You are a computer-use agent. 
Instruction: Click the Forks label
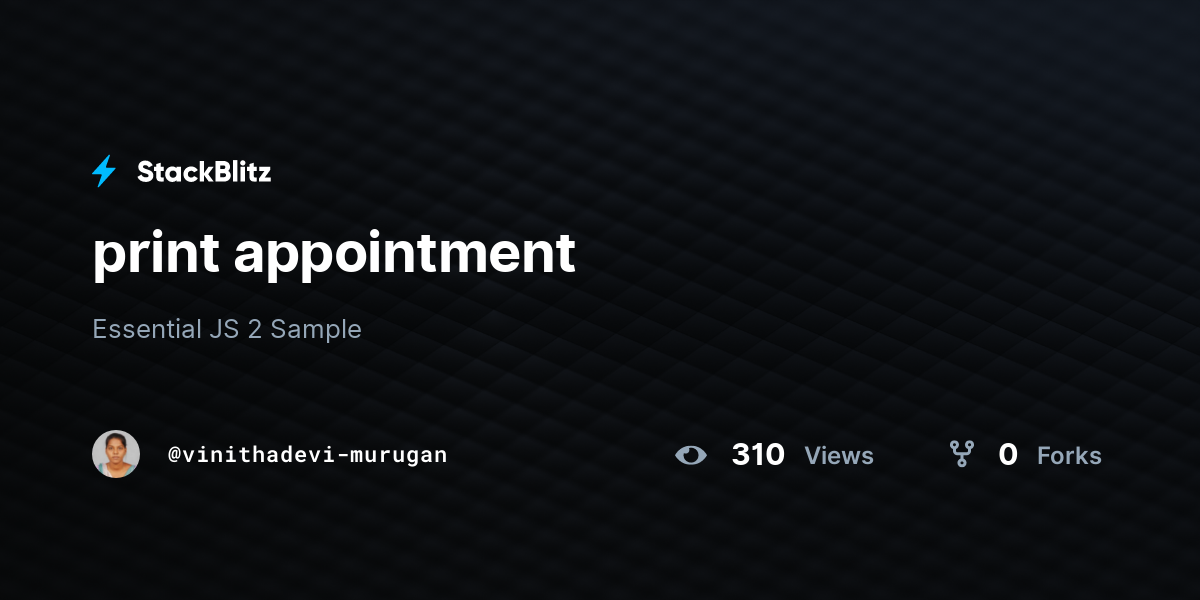coord(1069,456)
